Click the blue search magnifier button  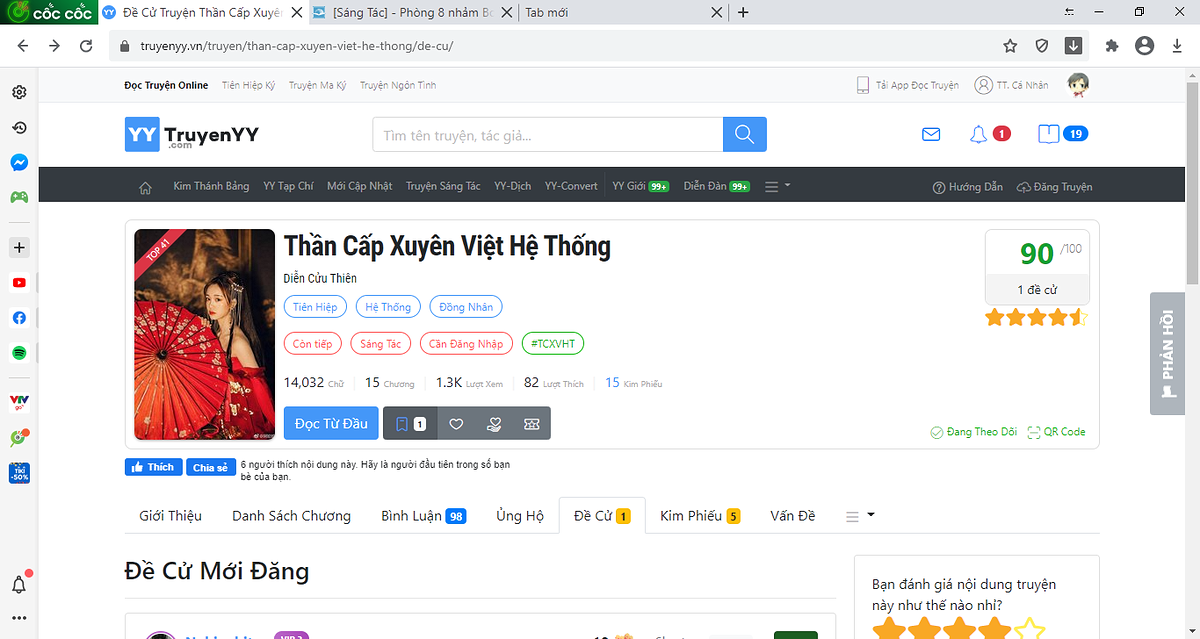(744, 135)
